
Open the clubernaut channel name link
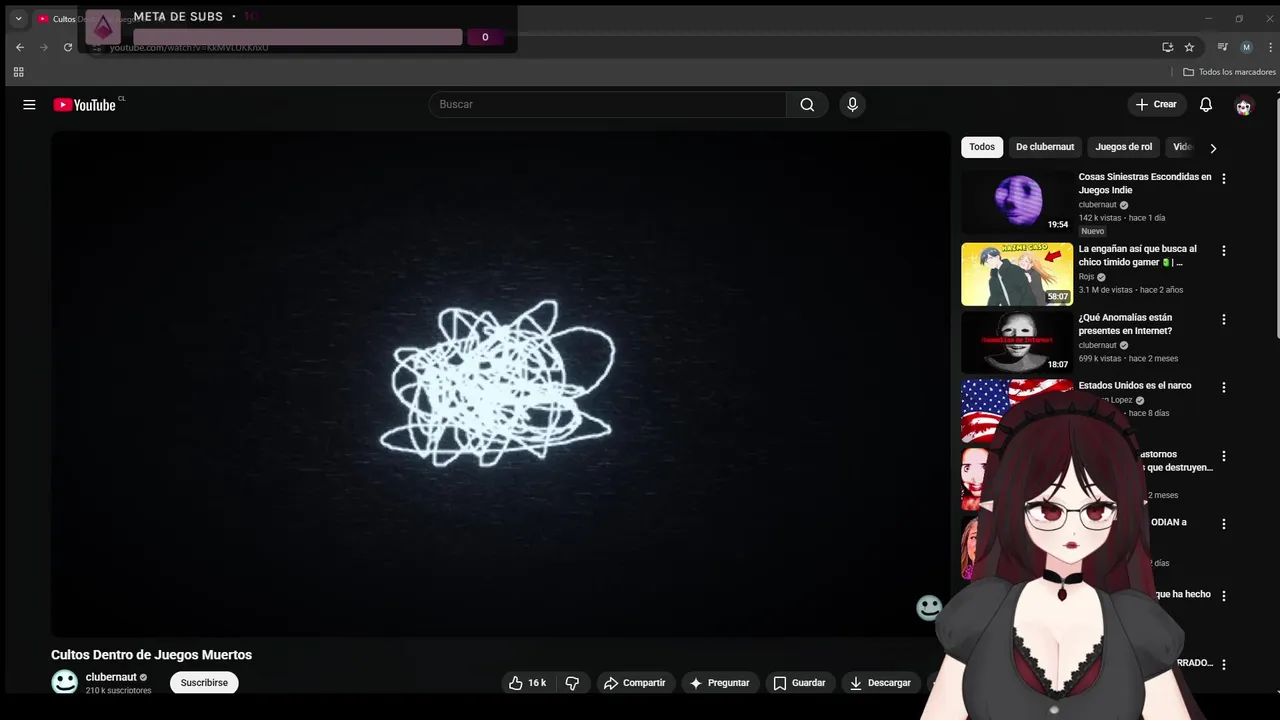(111, 677)
